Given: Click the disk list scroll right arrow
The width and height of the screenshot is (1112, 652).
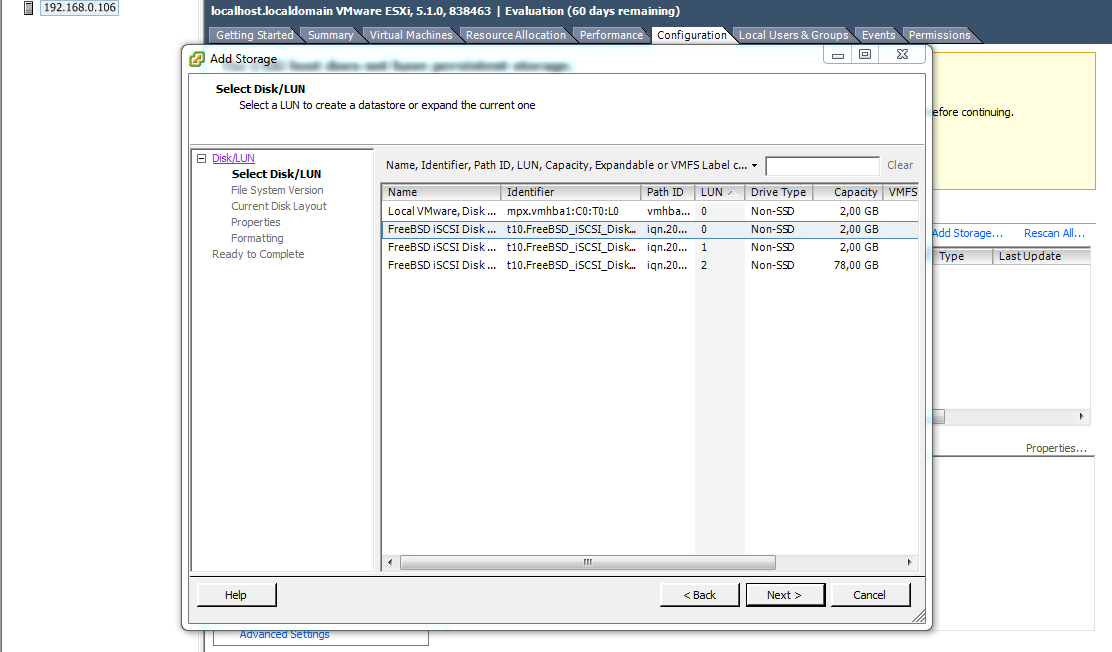Looking at the screenshot, I should pos(910,563).
